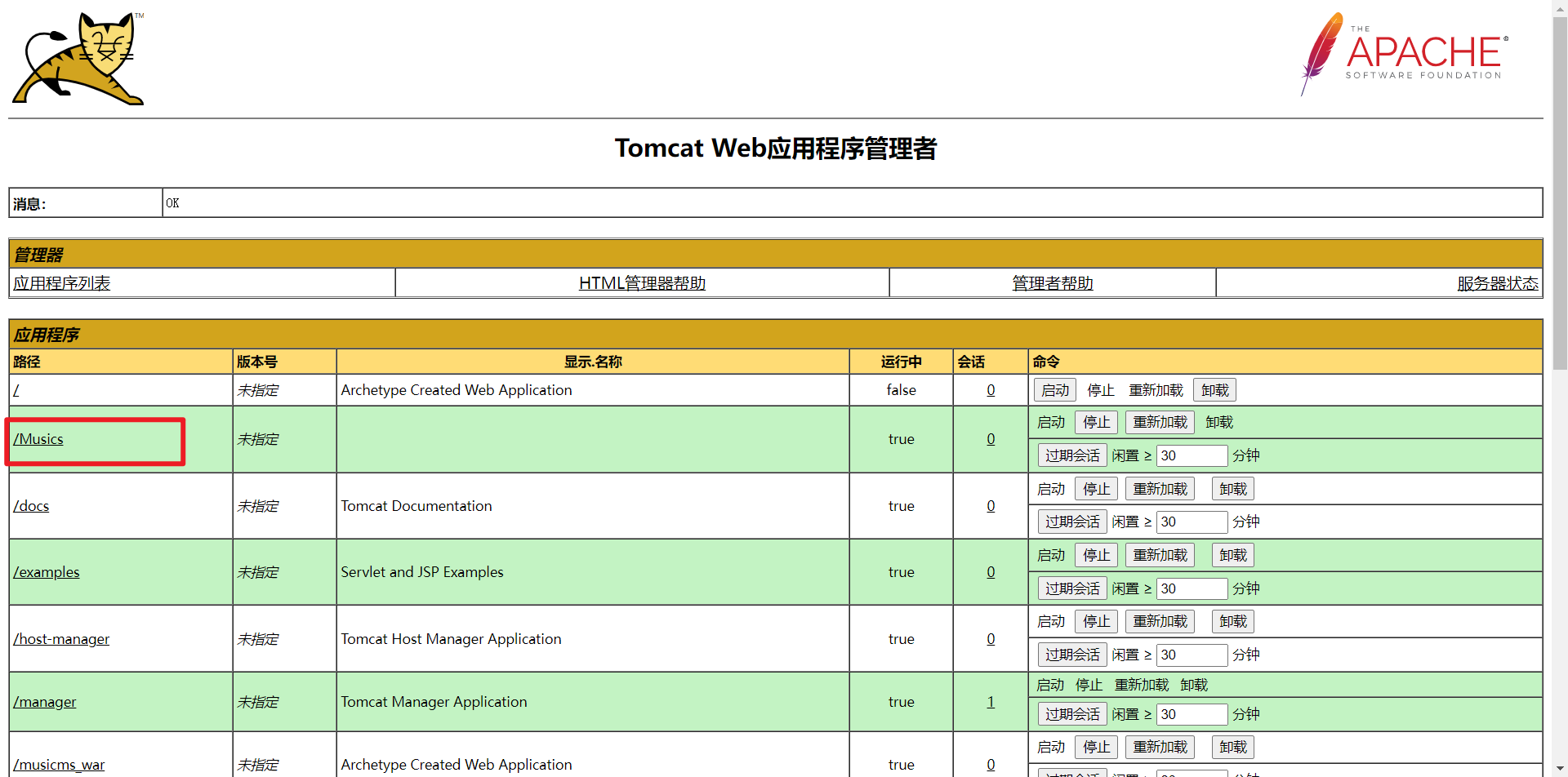Image resolution: width=1568 pixels, height=777 pixels.
Task: Undeploy /musicms_war with the 卸载 button
Action: [1232, 747]
